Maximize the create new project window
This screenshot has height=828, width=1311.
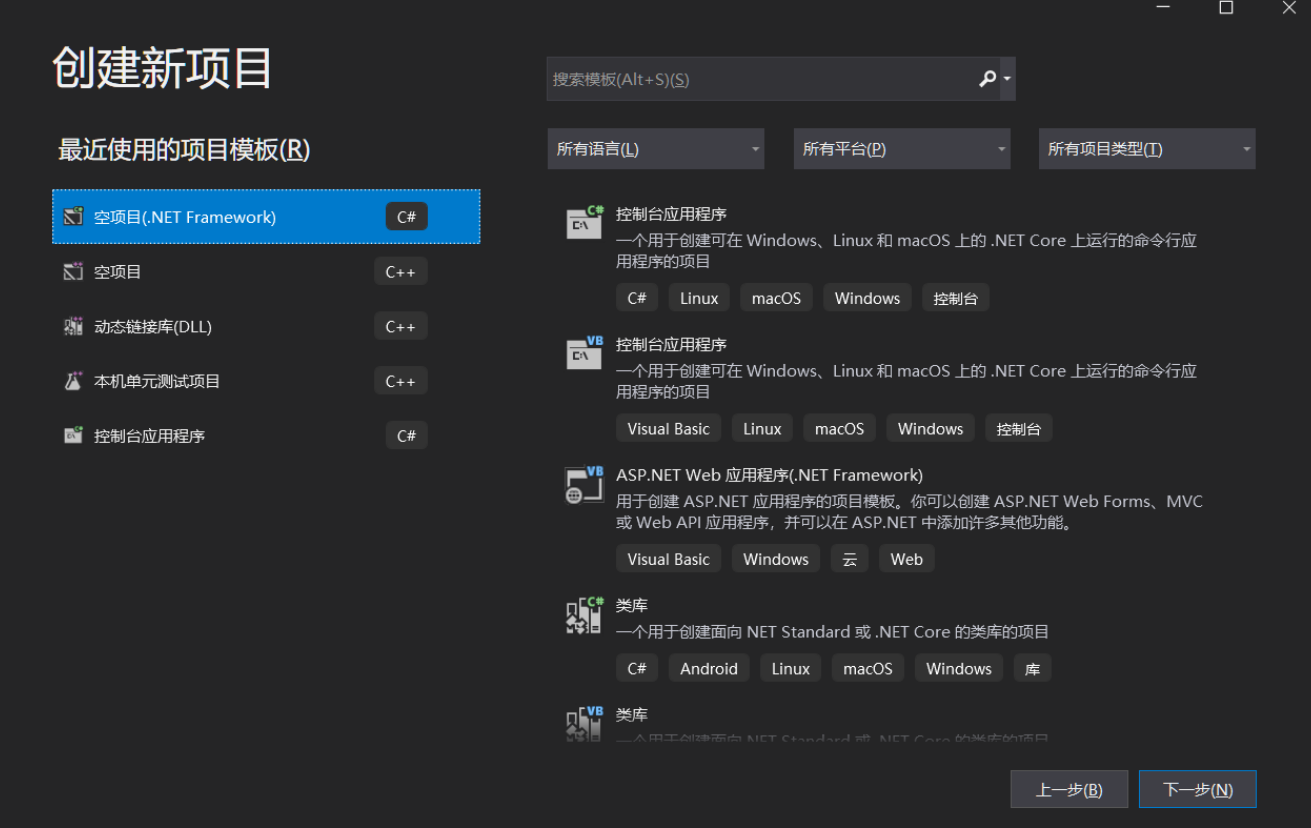(x=1226, y=8)
